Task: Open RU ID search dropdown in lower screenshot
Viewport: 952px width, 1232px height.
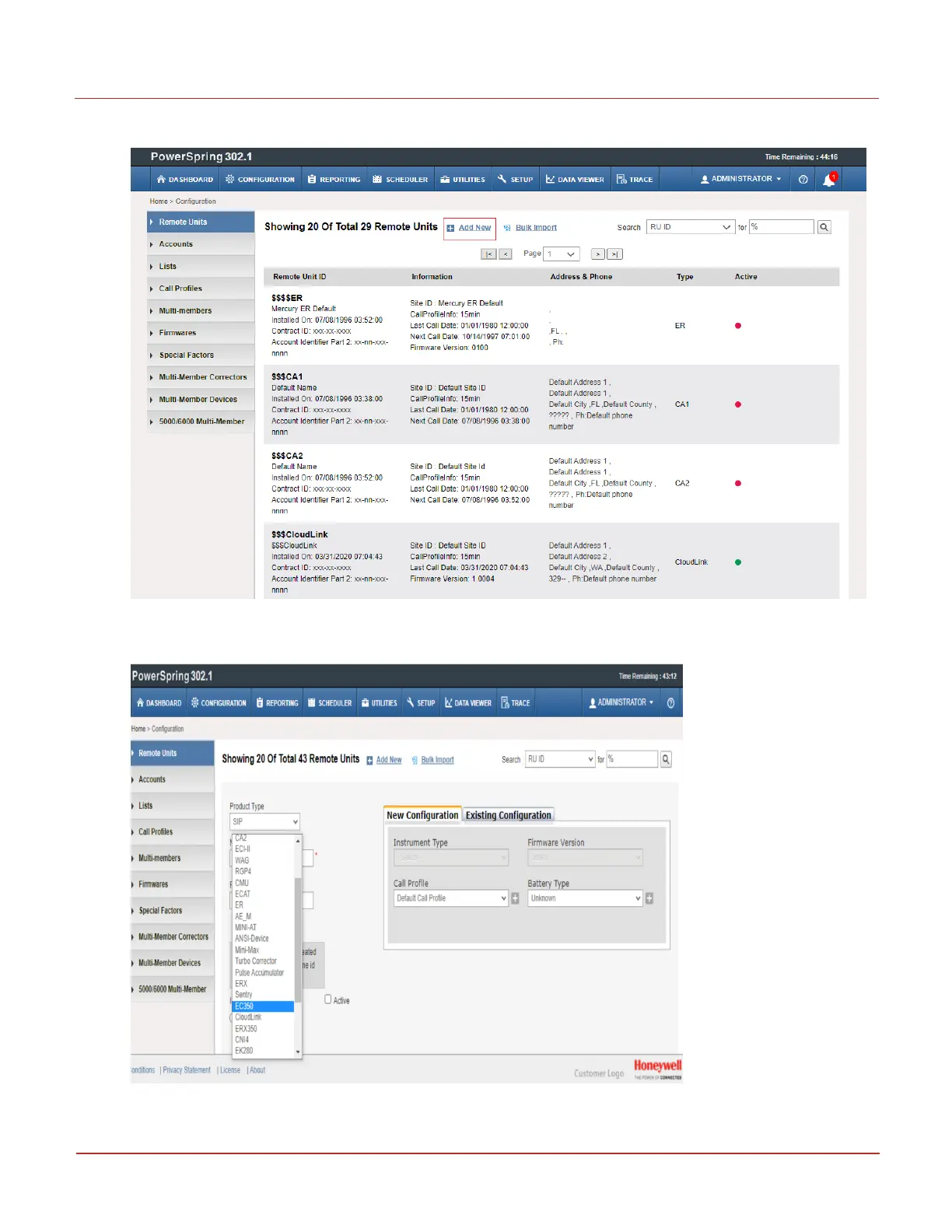Action: (560, 759)
